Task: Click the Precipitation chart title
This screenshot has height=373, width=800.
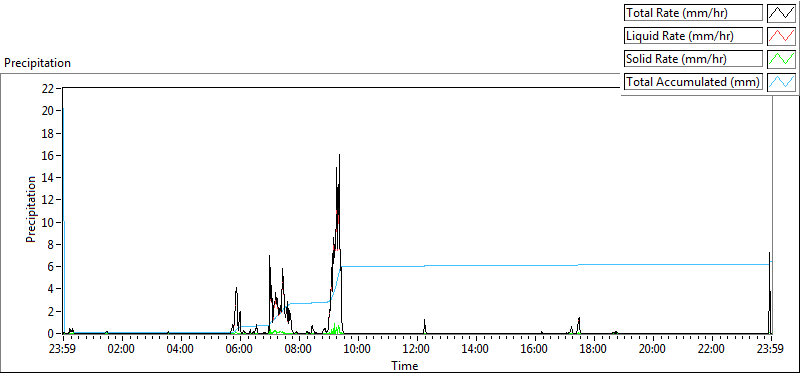Action: (x=37, y=63)
